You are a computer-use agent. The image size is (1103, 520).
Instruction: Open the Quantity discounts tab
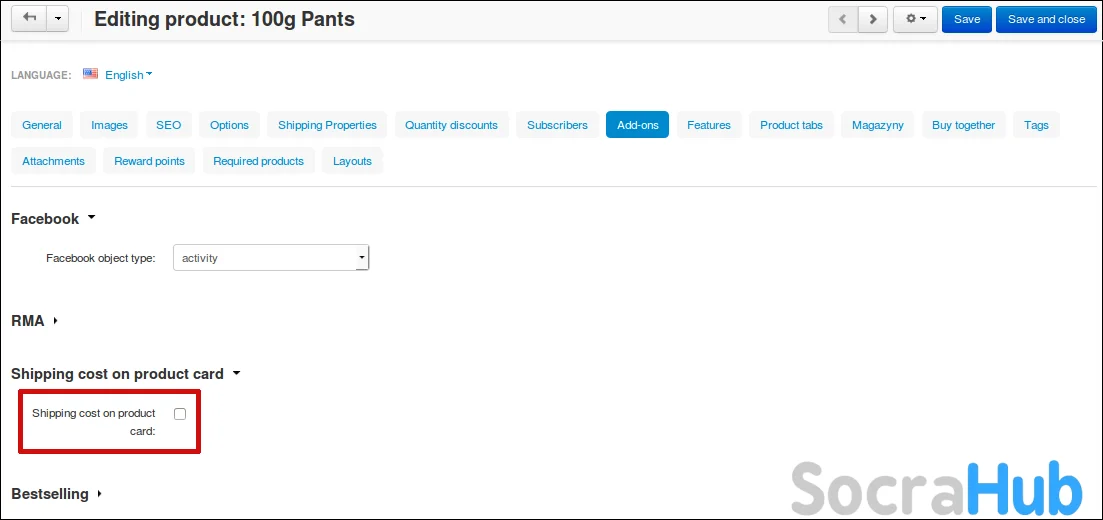[451, 125]
